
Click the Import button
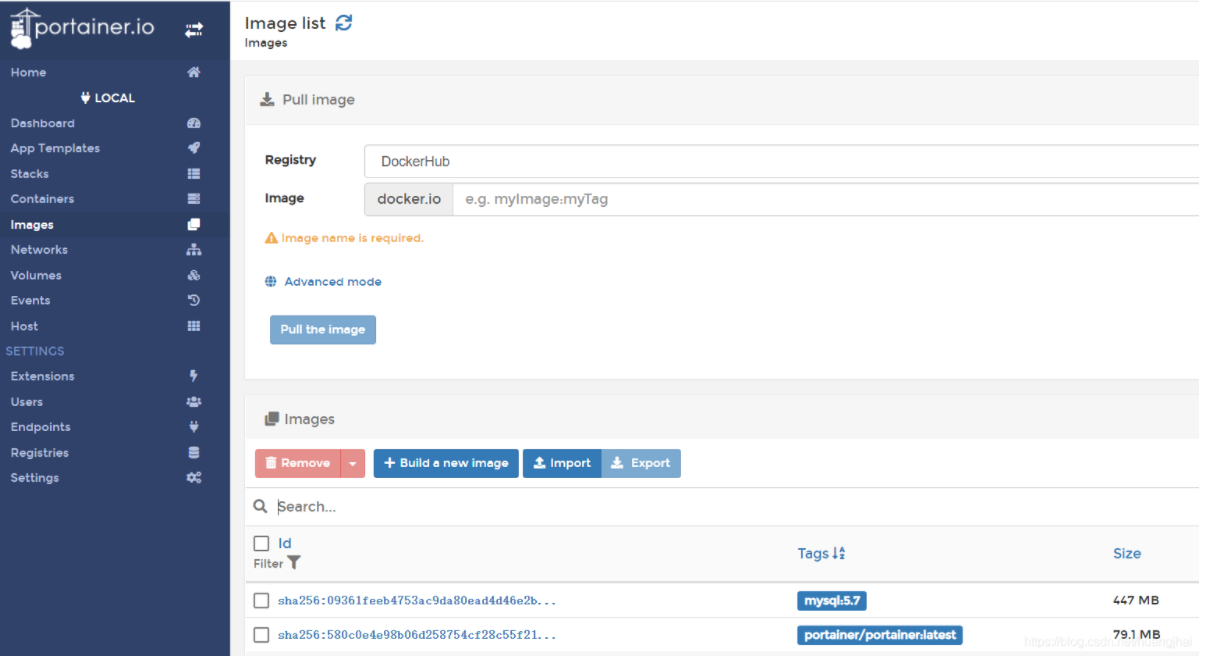562,463
